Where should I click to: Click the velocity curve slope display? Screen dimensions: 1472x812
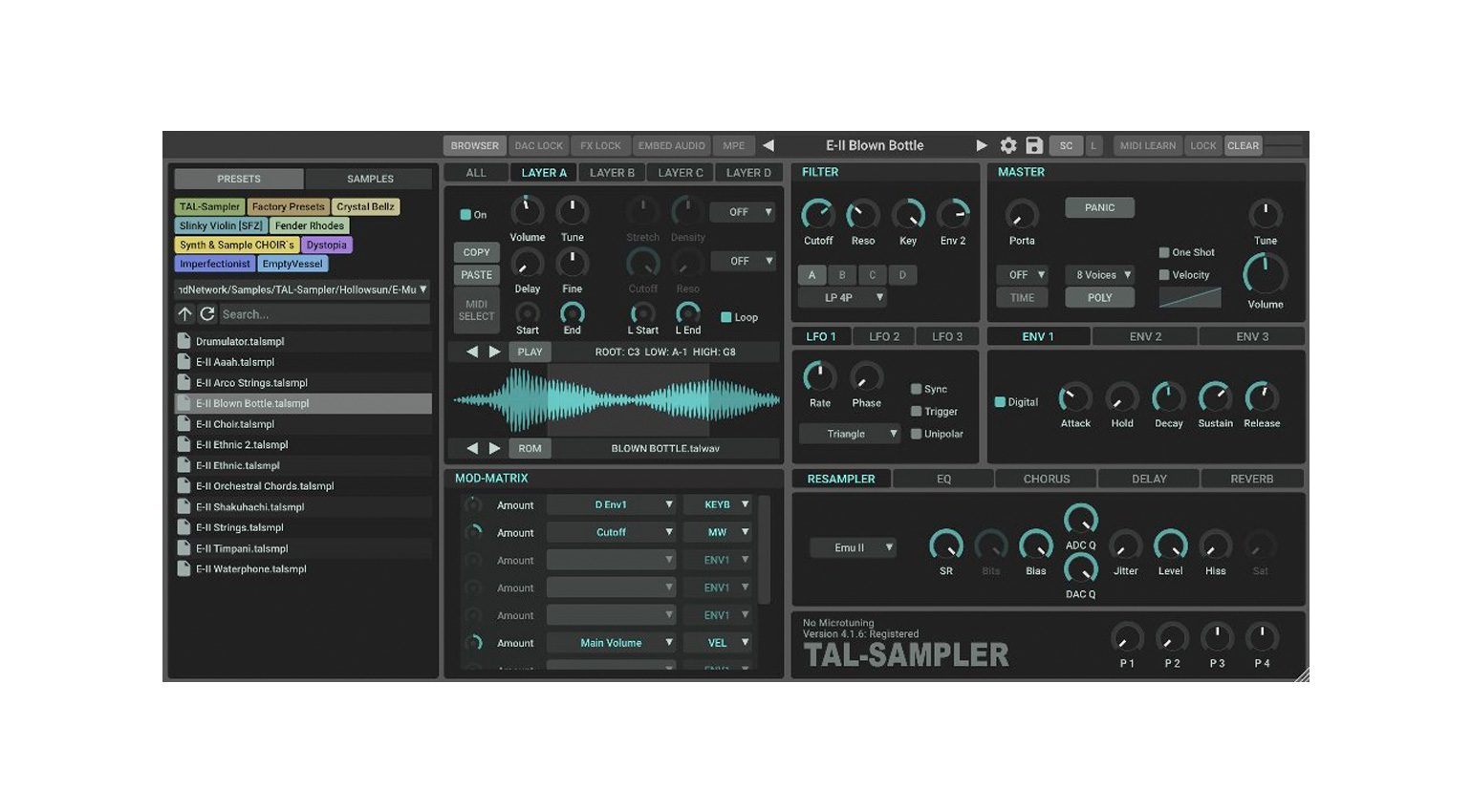coord(1190,297)
